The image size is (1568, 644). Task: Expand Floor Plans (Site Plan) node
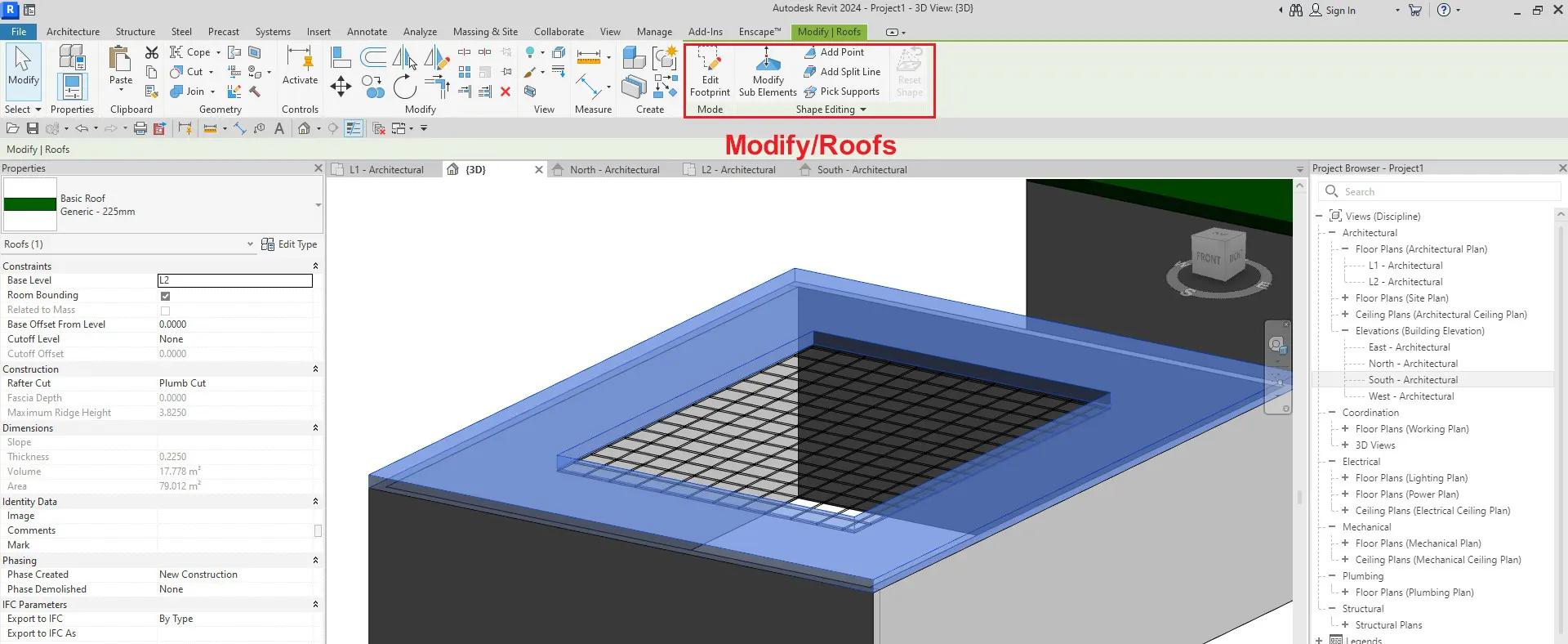[1345, 298]
